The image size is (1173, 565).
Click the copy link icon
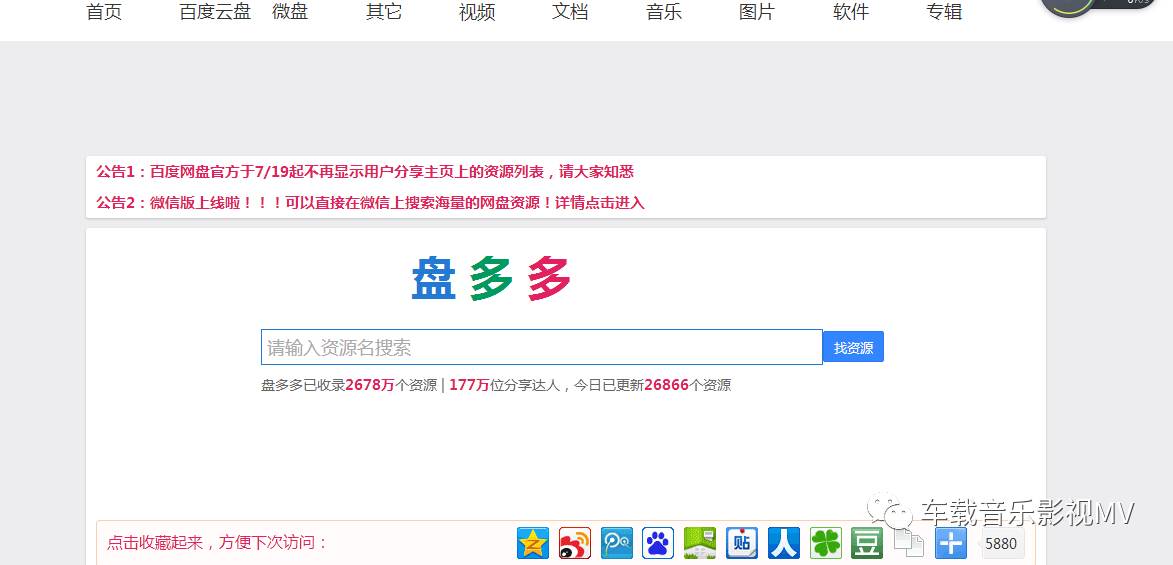(909, 543)
